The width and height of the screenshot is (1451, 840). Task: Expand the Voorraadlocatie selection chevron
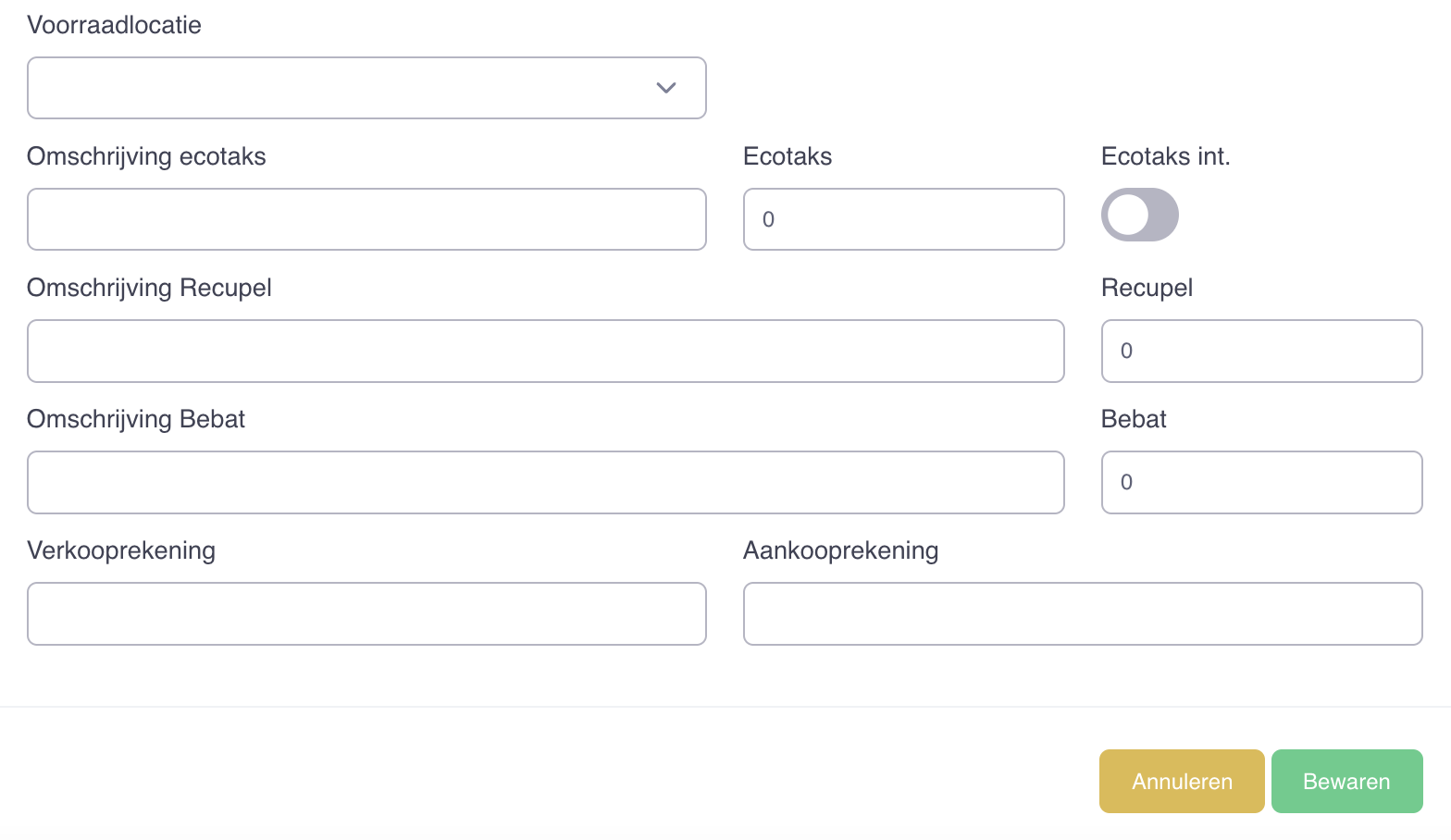point(665,88)
